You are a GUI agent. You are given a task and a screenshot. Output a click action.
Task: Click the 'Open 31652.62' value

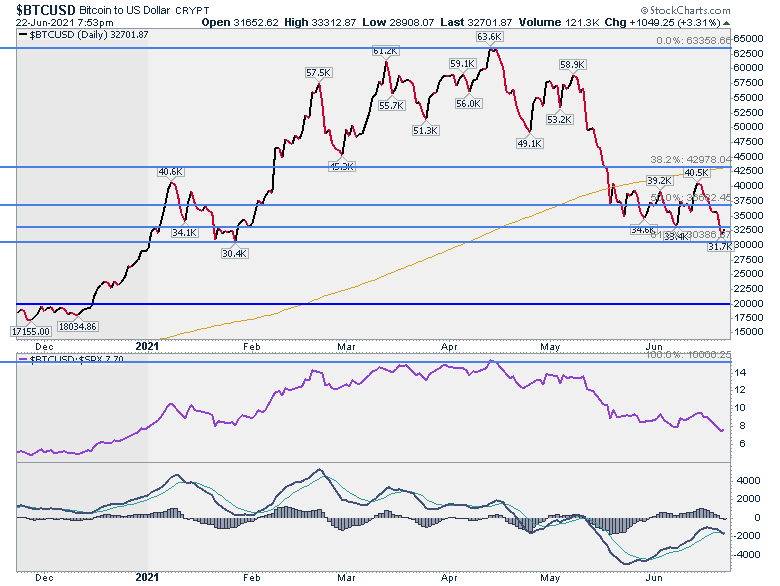(240, 22)
